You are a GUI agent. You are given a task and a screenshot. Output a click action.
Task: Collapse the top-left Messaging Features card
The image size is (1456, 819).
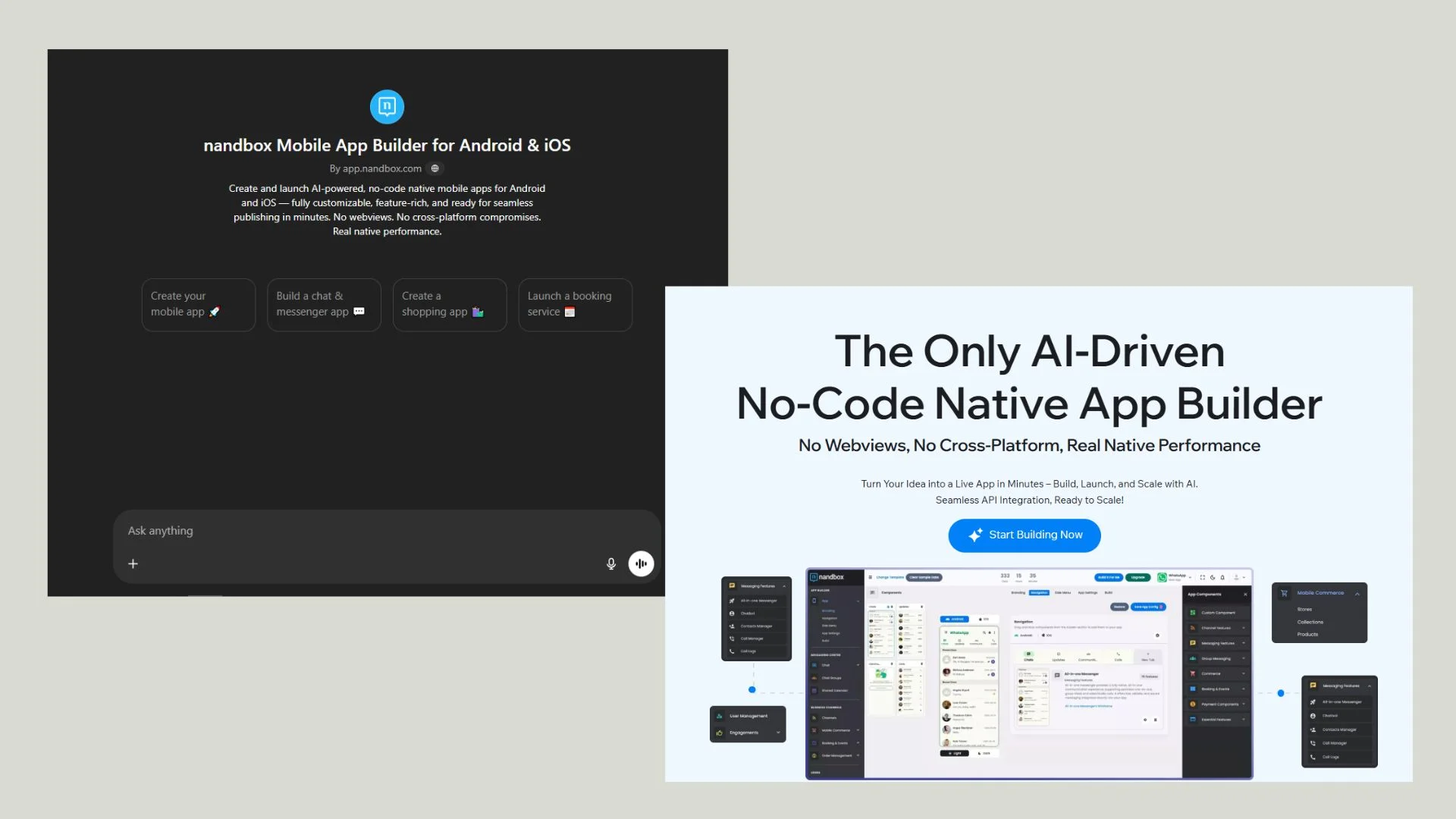click(x=784, y=585)
